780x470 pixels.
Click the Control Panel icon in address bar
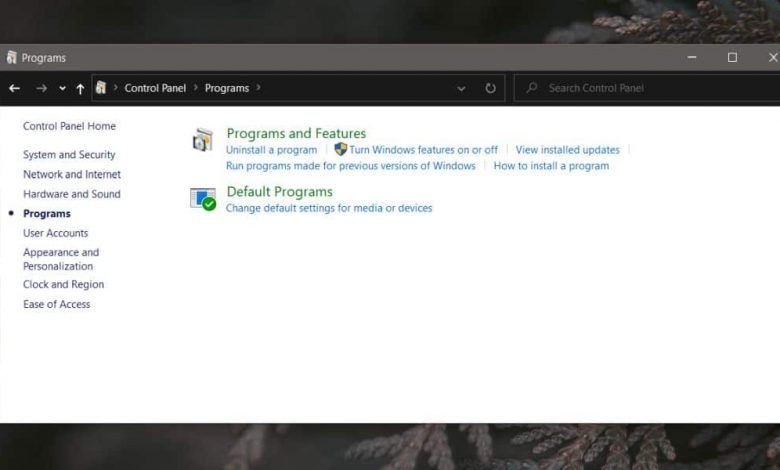(101, 88)
